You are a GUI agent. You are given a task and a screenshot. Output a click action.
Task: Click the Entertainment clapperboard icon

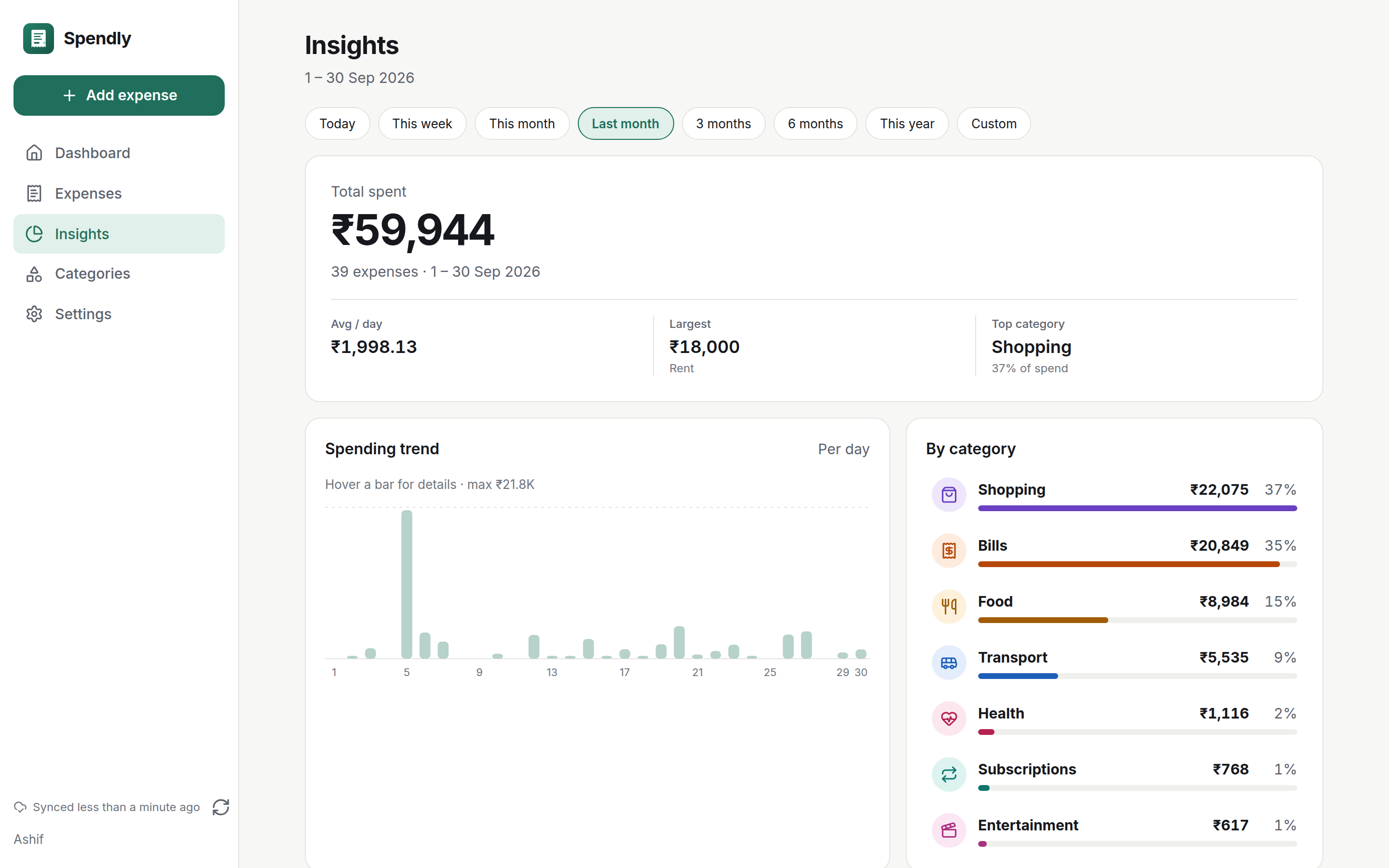(x=949, y=830)
